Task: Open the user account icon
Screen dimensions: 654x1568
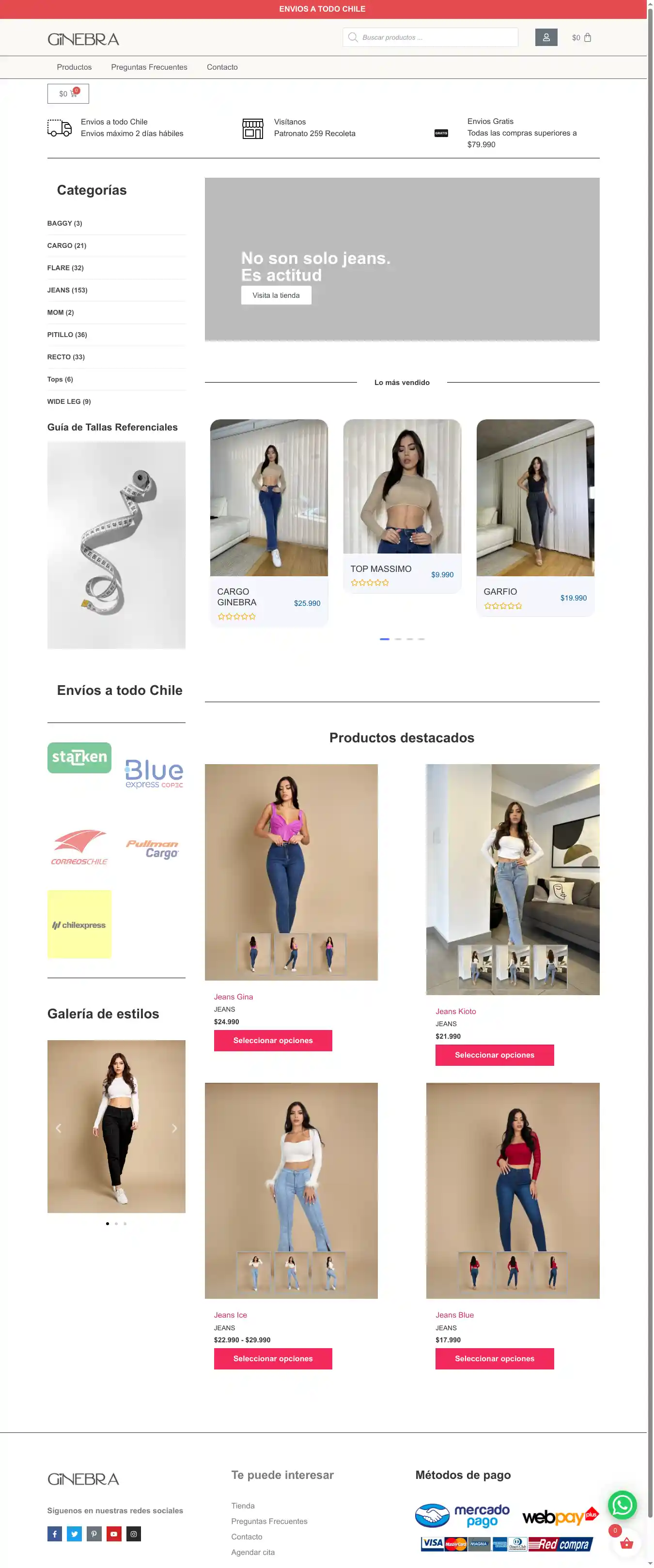Action: [x=545, y=37]
